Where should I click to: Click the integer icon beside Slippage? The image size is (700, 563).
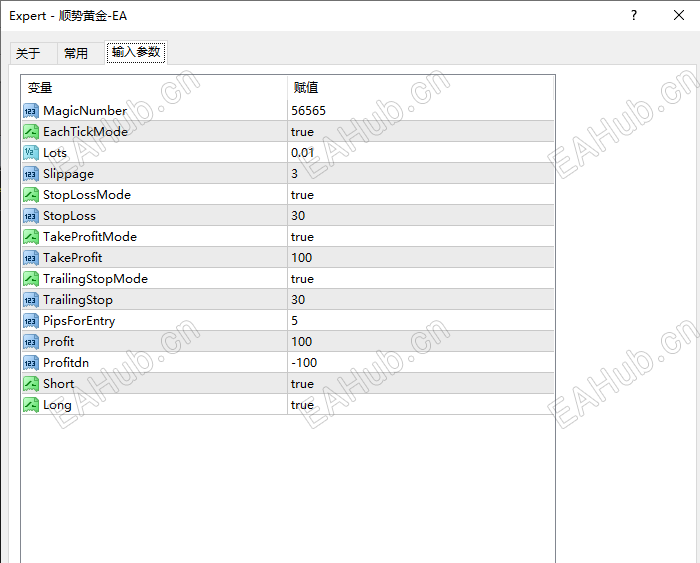(31, 174)
